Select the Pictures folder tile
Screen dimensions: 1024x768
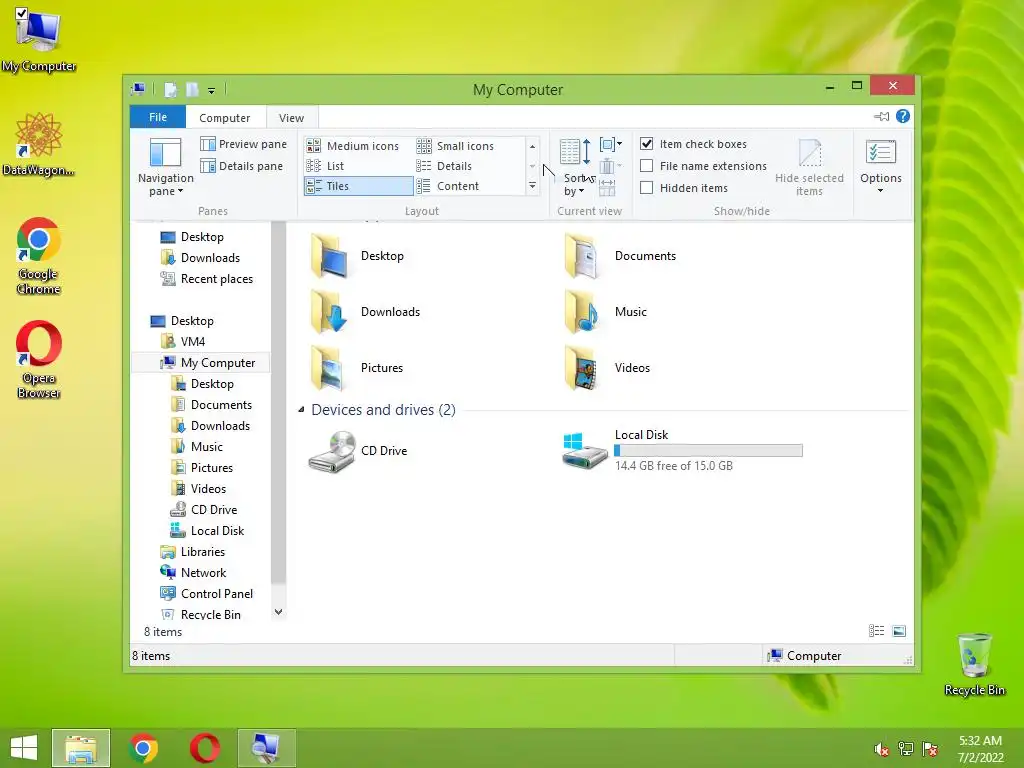(357, 368)
